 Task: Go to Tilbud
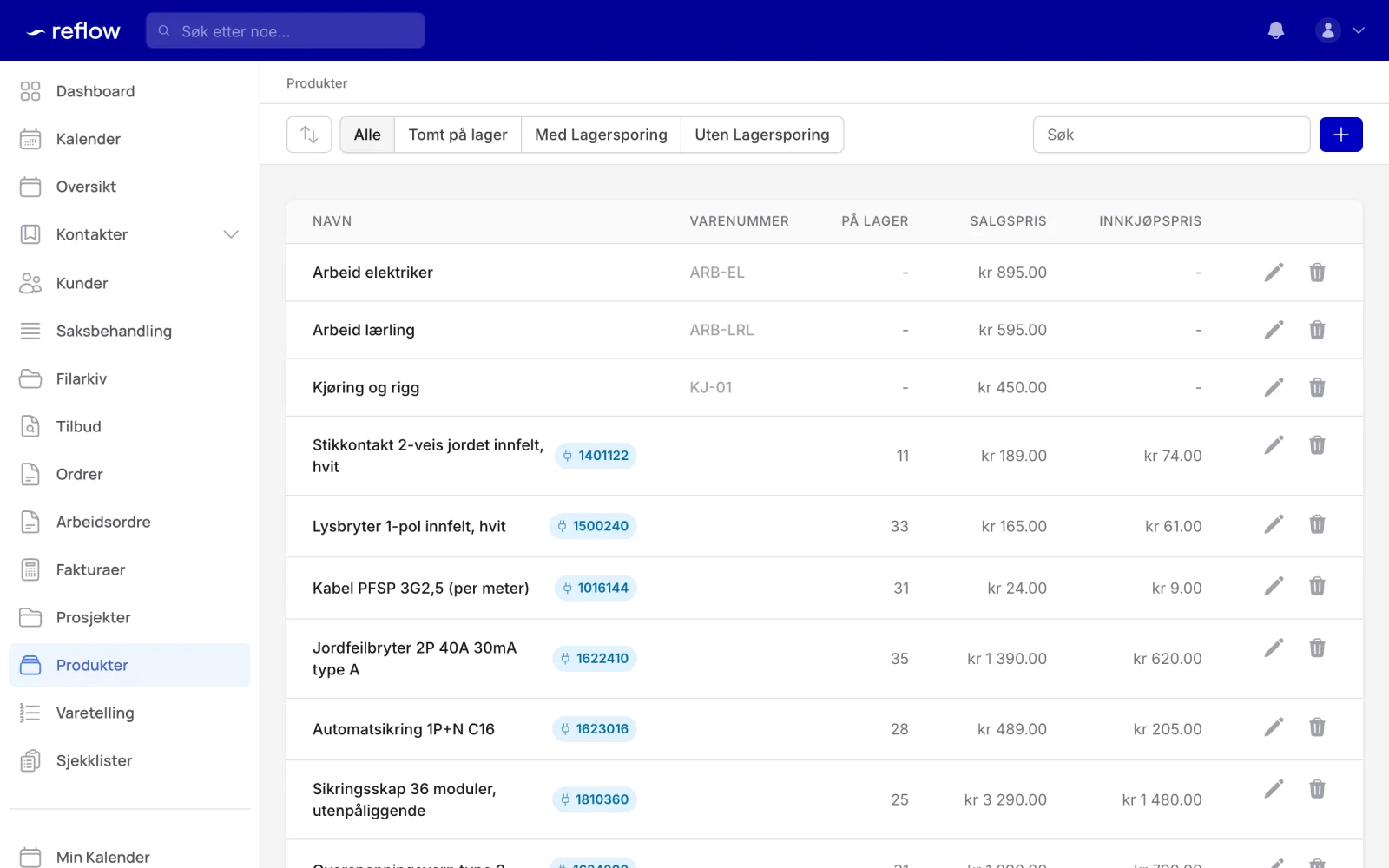click(129, 426)
